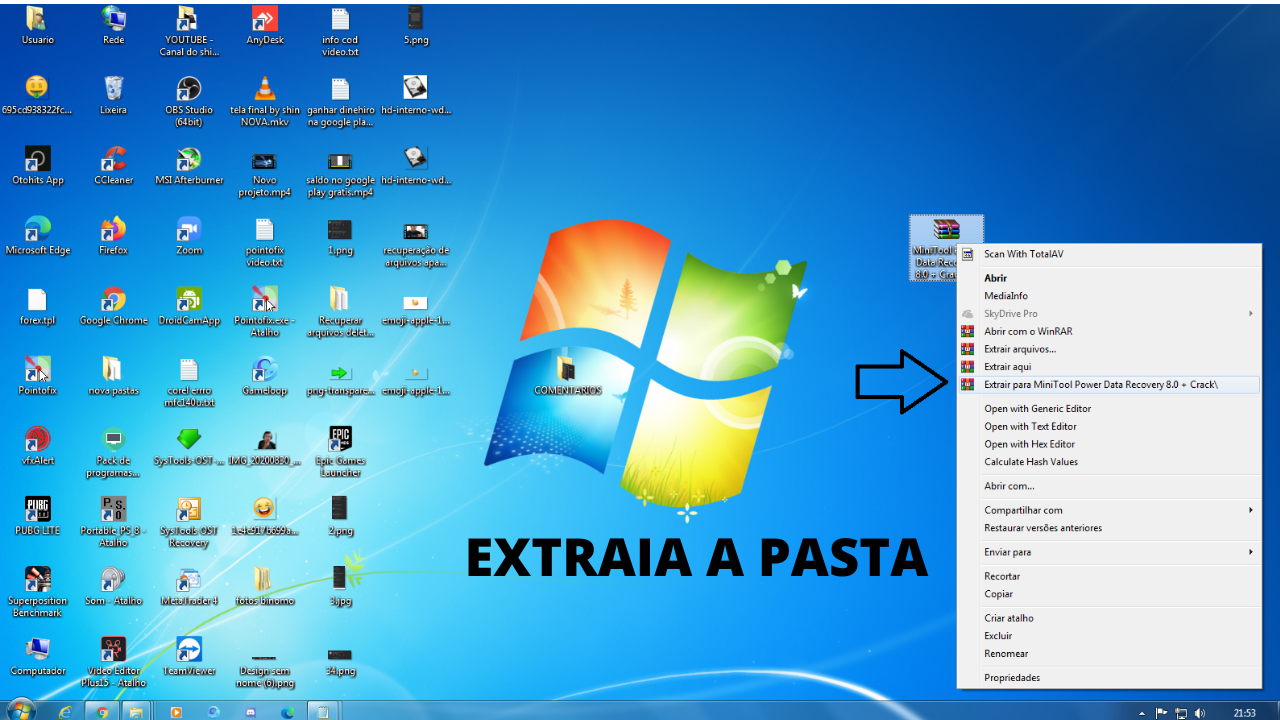
Task: Choose 'Abrir com o WinRAR' entry
Action: coord(1109,331)
